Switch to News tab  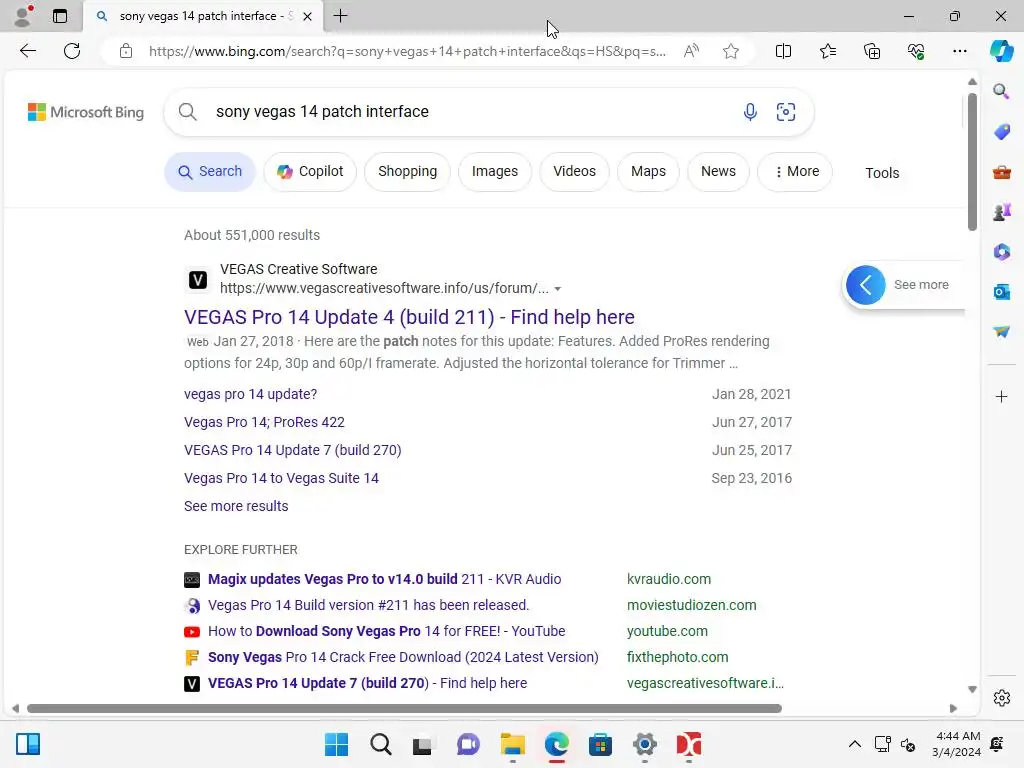(718, 172)
